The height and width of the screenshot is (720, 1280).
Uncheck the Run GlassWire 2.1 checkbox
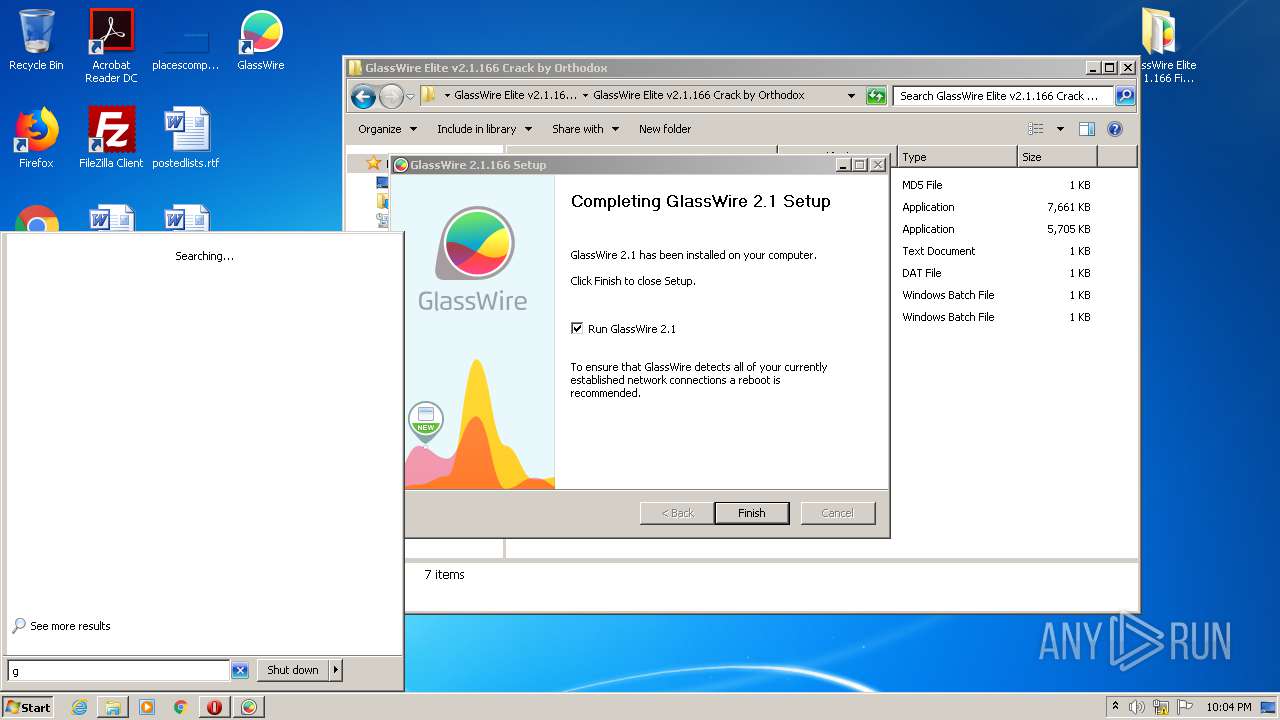click(576, 328)
